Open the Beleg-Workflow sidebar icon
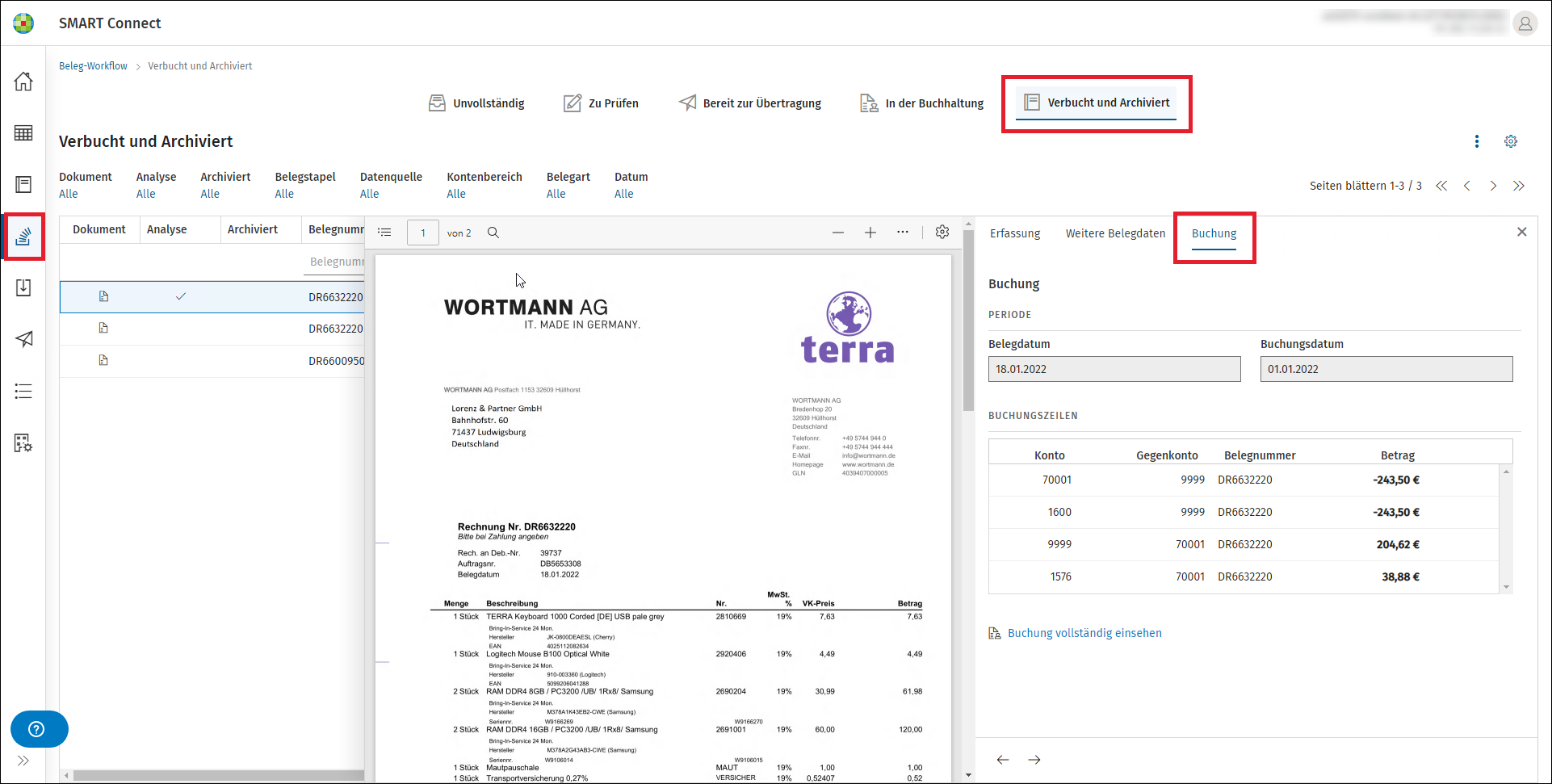 point(23,237)
